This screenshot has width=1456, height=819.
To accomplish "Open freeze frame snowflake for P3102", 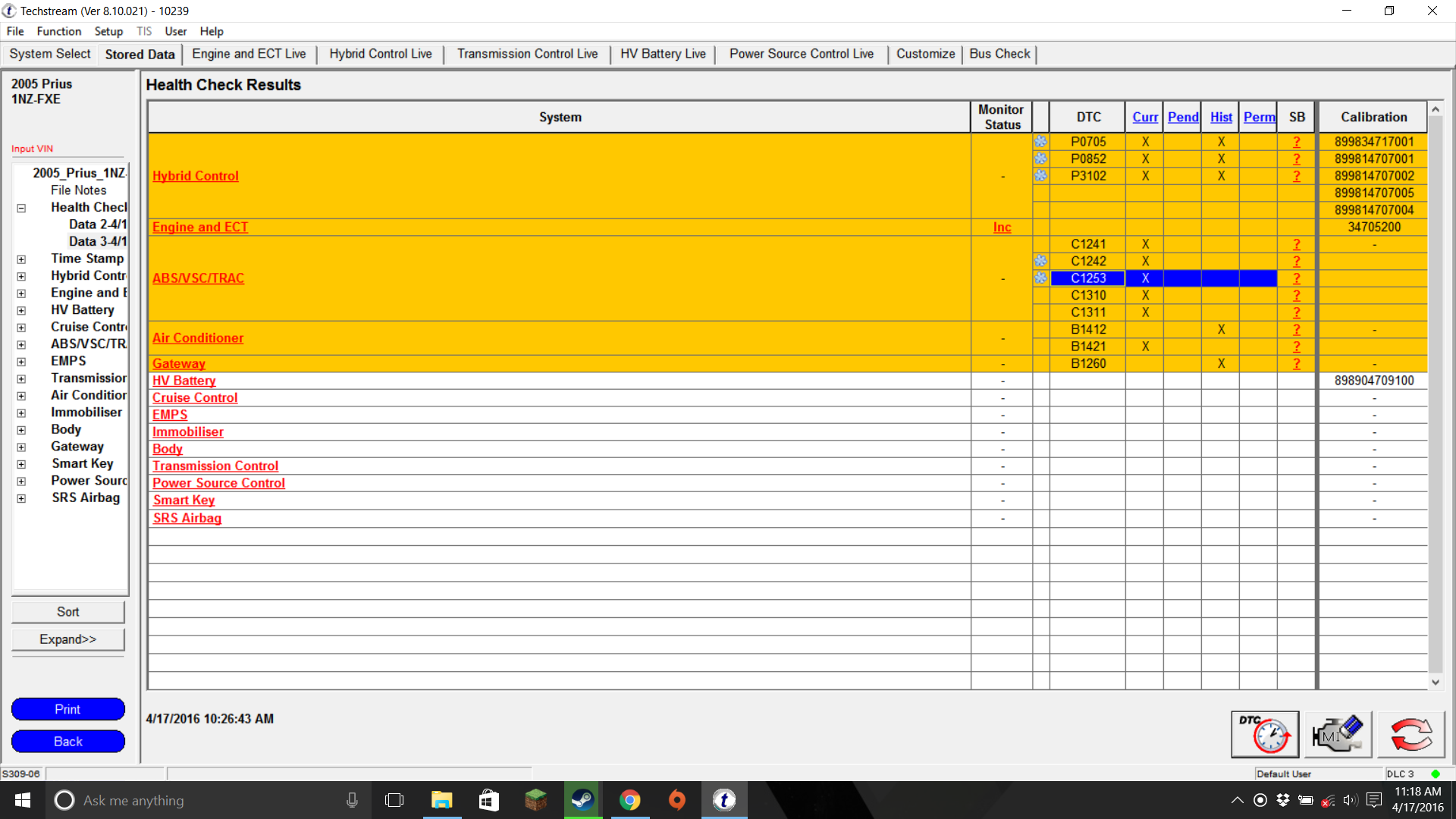I will (1040, 176).
